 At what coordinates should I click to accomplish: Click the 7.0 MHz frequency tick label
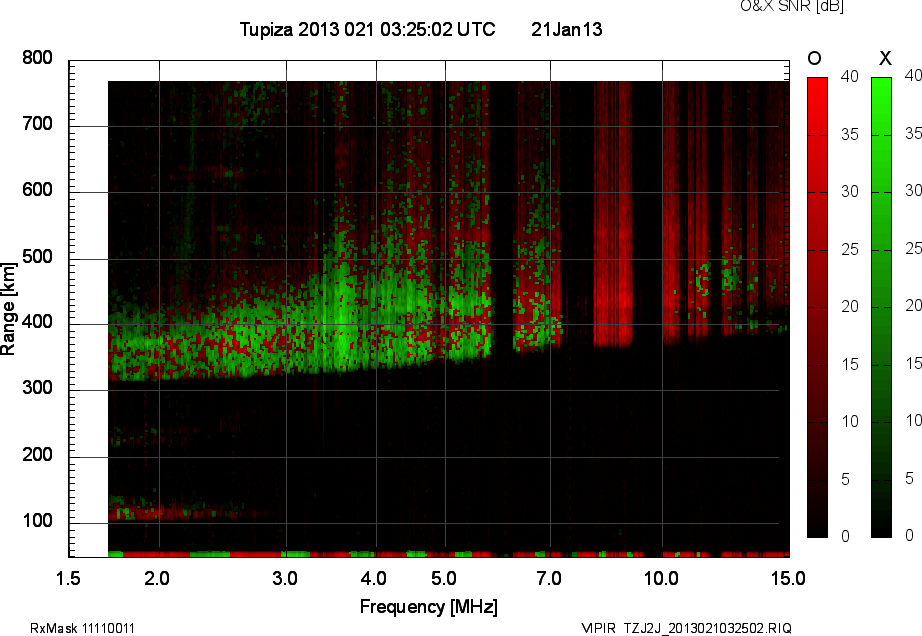point(549,579)
